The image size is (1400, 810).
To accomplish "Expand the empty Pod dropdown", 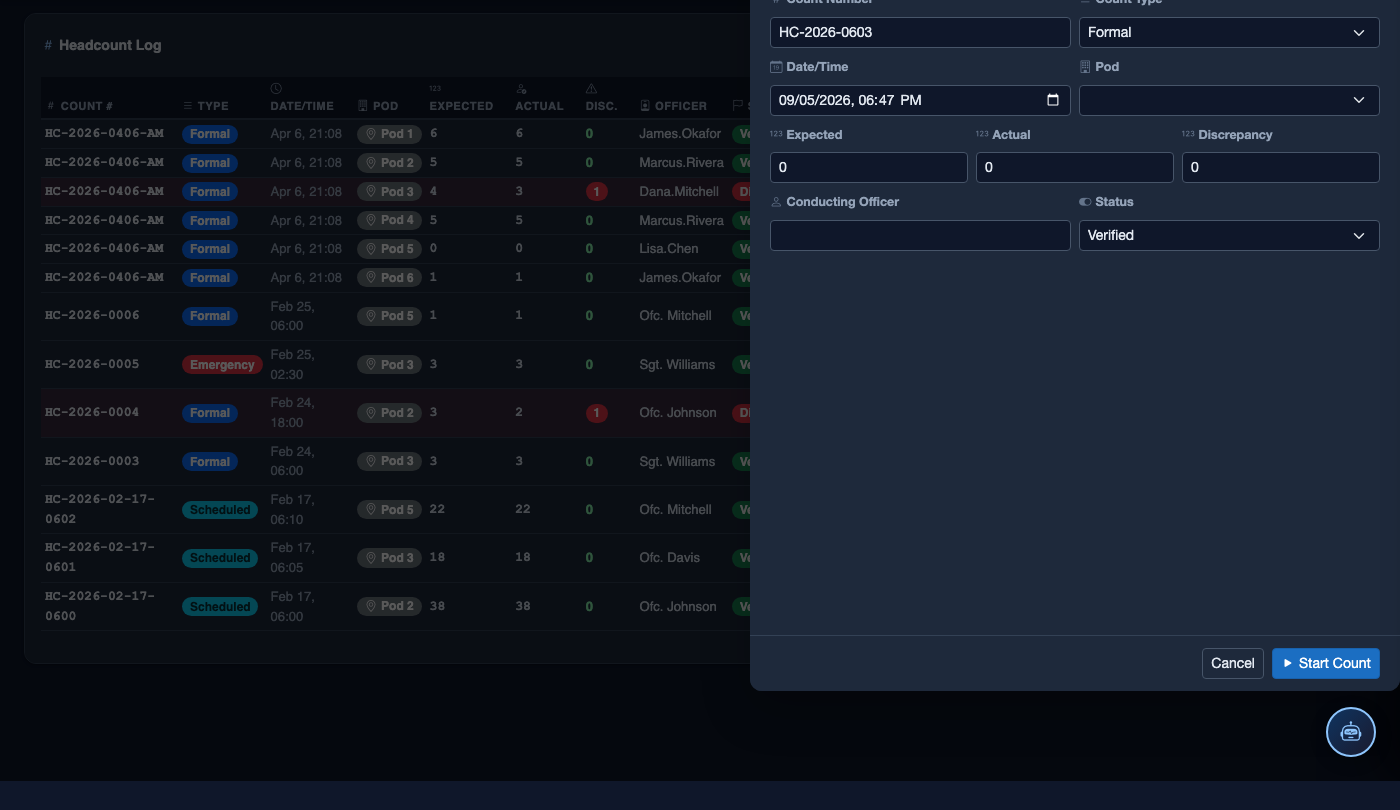I will [x=1229, y=100].
